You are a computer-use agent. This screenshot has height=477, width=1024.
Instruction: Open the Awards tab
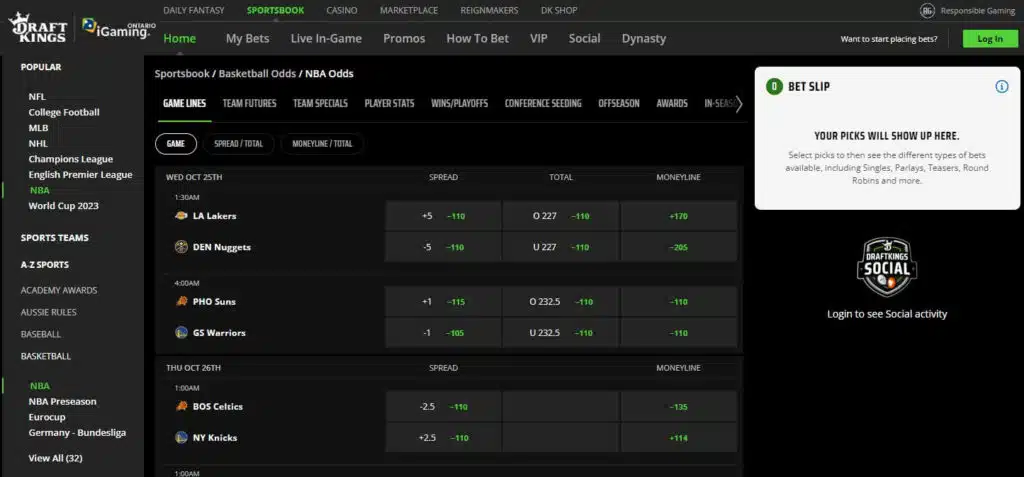(x=672, y=103)
